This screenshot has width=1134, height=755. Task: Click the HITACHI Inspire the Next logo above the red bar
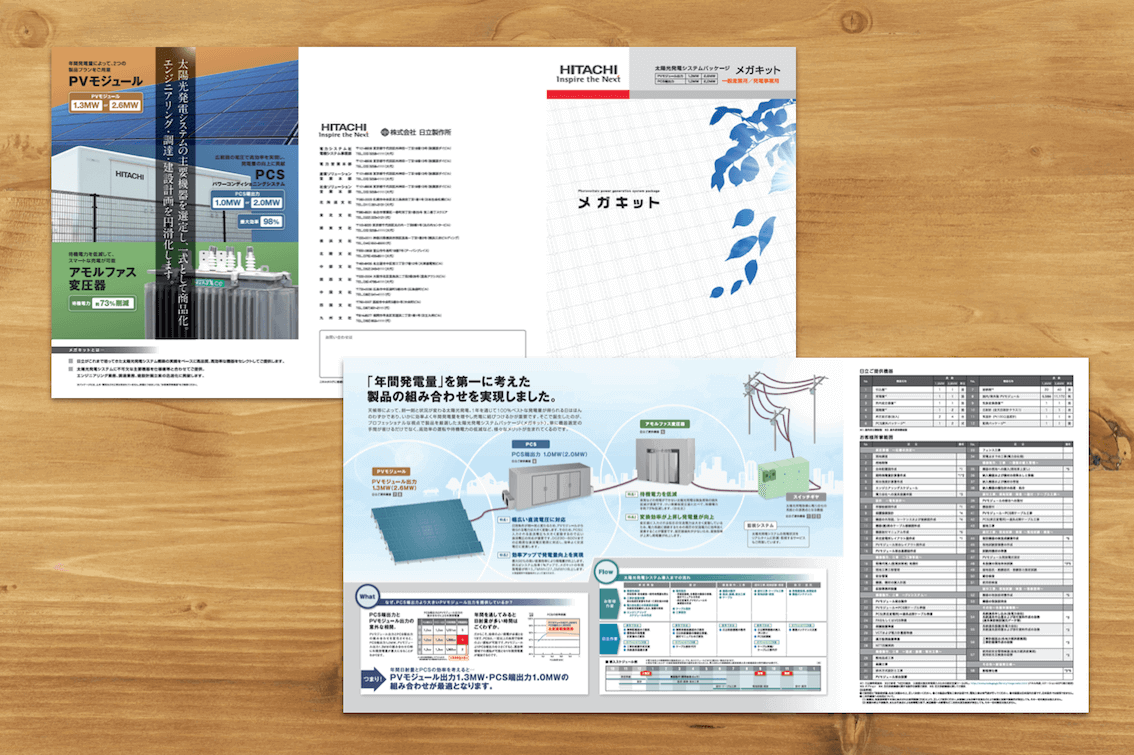(x=588, y=74)
